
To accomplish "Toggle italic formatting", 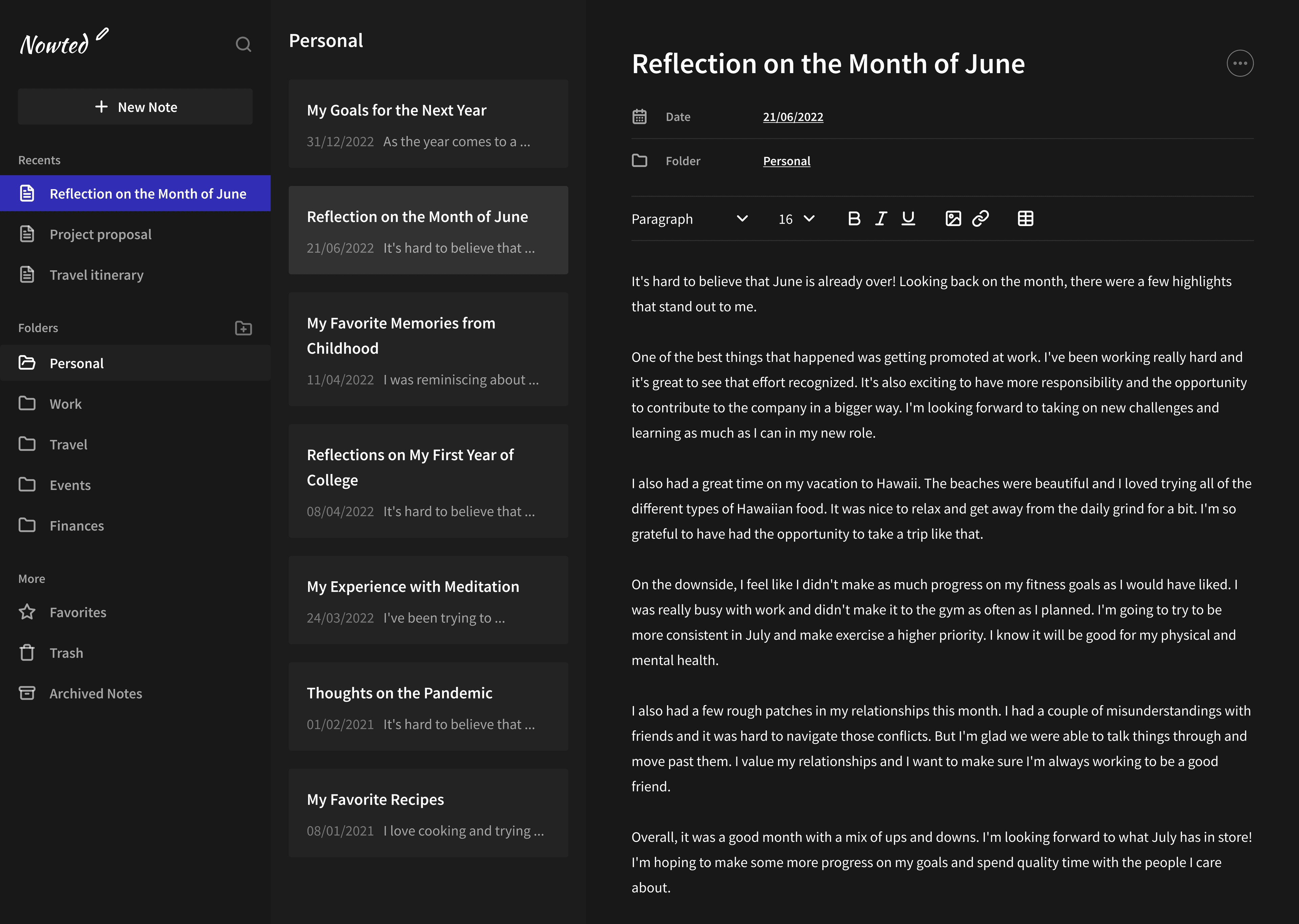I will click(x=881, y=219).
